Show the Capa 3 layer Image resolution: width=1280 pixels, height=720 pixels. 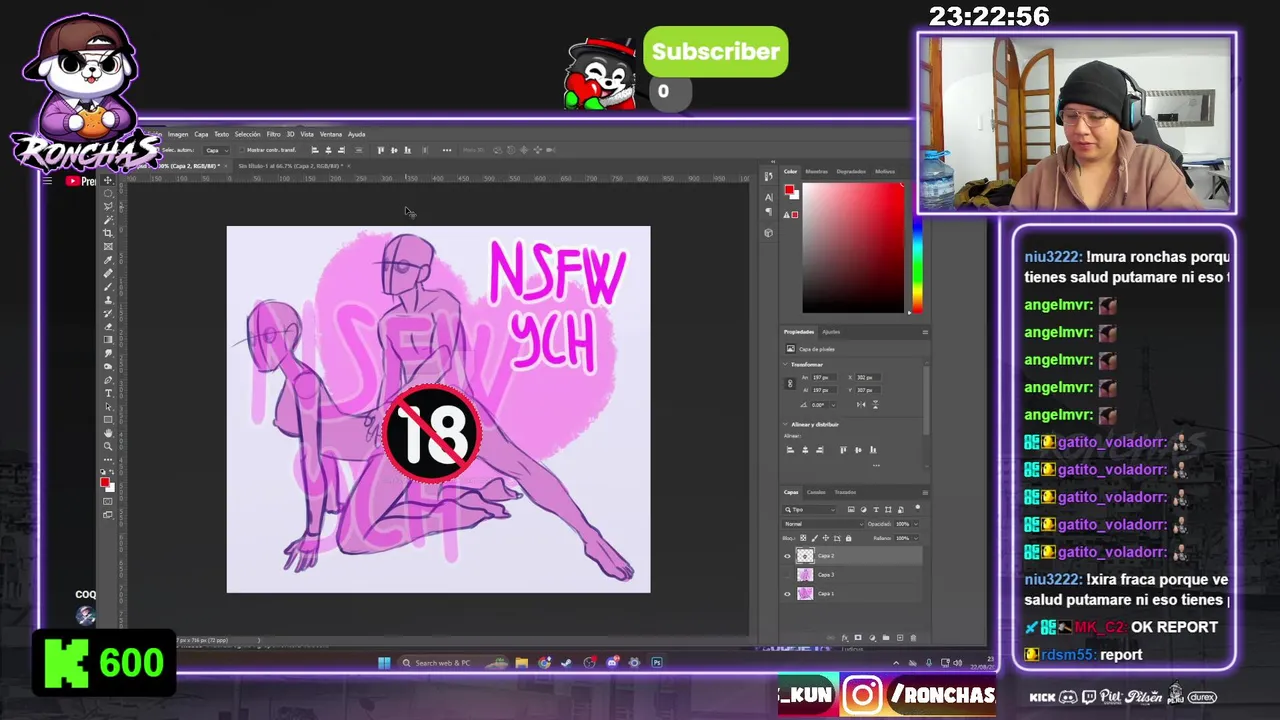787,575
